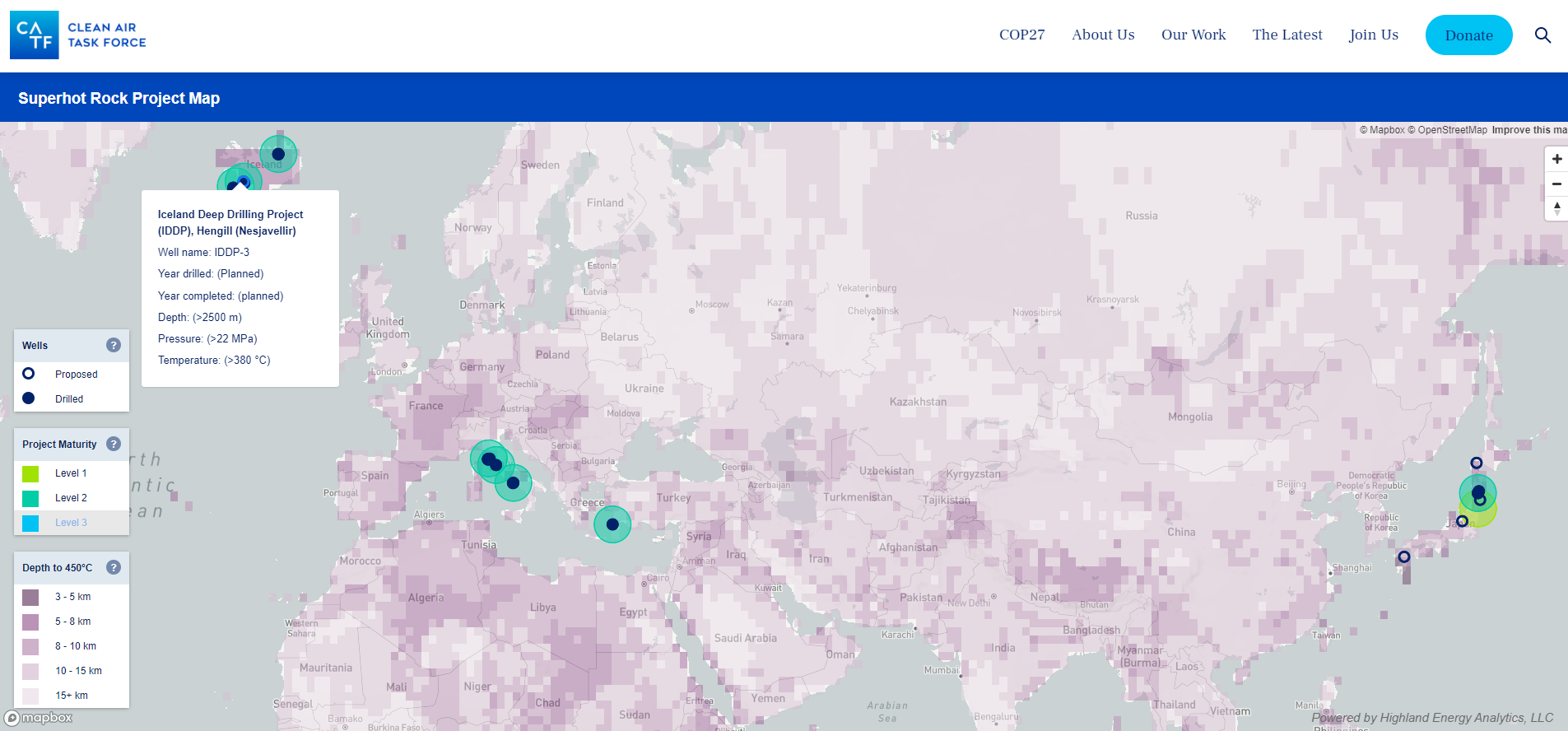Click the Level 1 green color swatch
Image resolution: width=1568 pixels, height=731 pixels.
tap(30, 473)
